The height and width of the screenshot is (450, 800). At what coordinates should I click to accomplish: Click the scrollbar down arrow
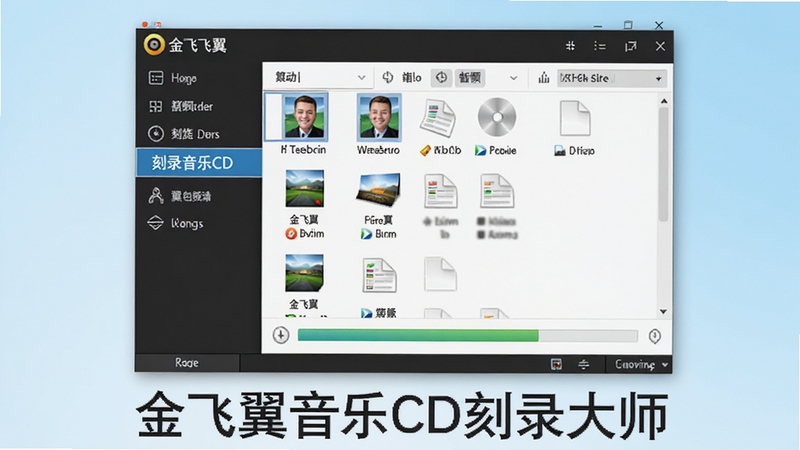pos(663,311)
